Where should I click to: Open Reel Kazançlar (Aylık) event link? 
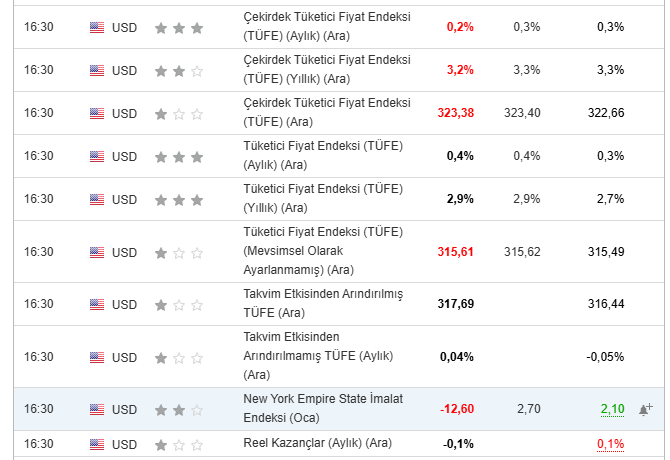click(x=317, y=443)
